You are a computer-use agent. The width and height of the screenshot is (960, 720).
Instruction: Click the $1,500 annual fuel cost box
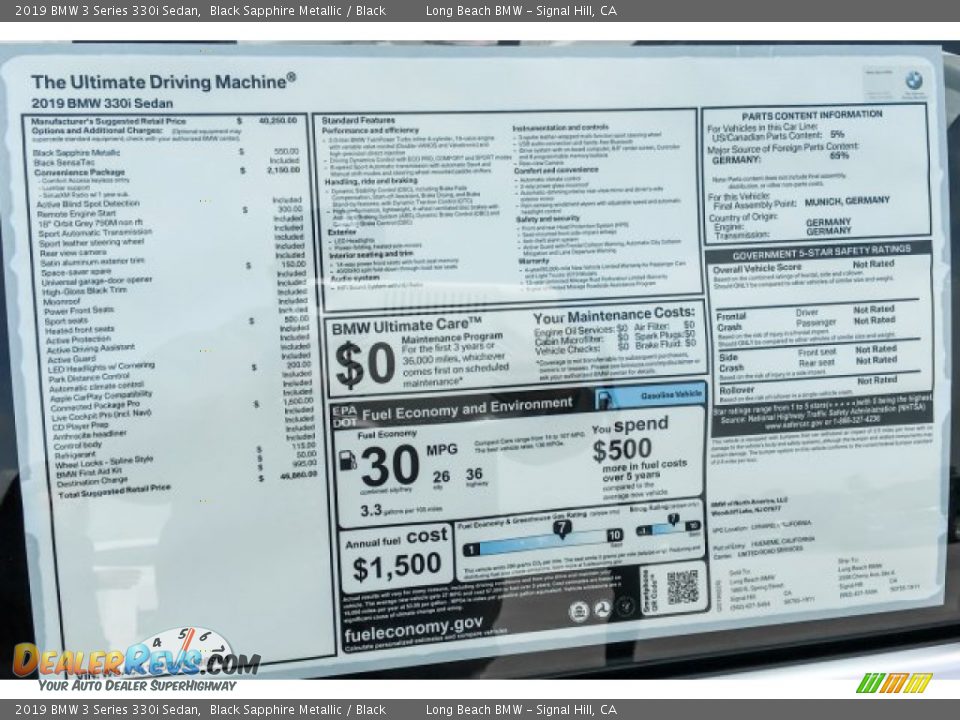tap(396, 558)
